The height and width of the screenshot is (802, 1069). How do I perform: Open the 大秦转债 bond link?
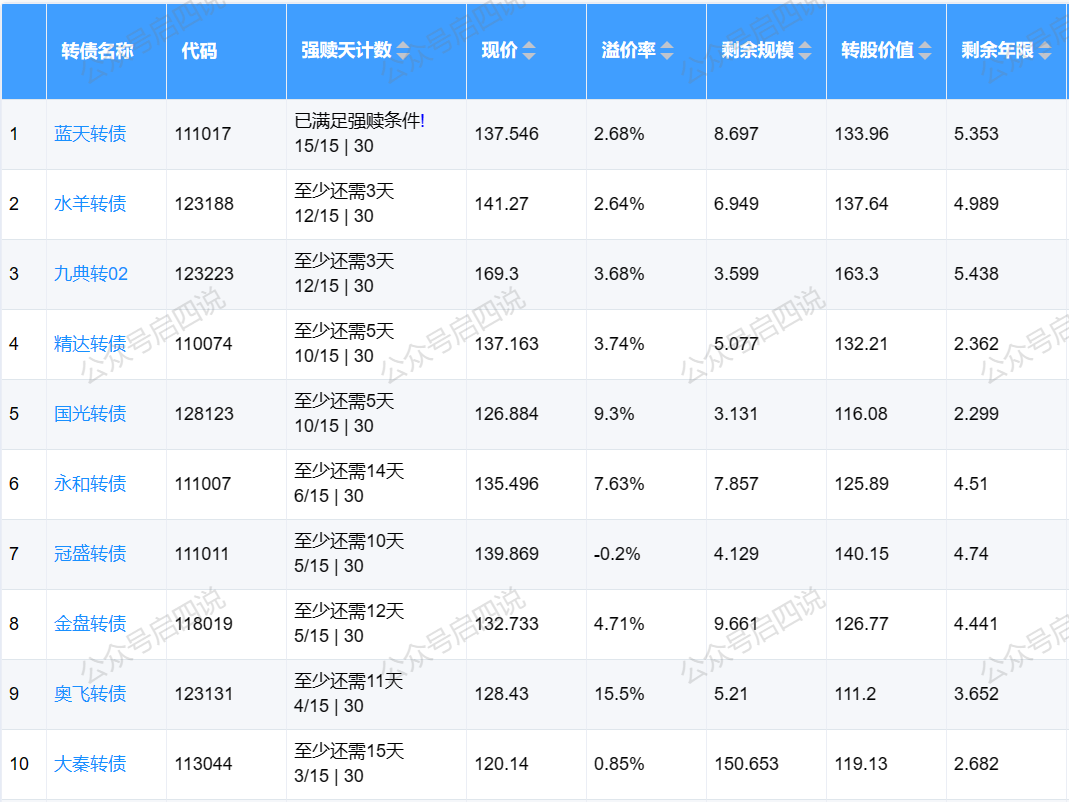(90, 764)
